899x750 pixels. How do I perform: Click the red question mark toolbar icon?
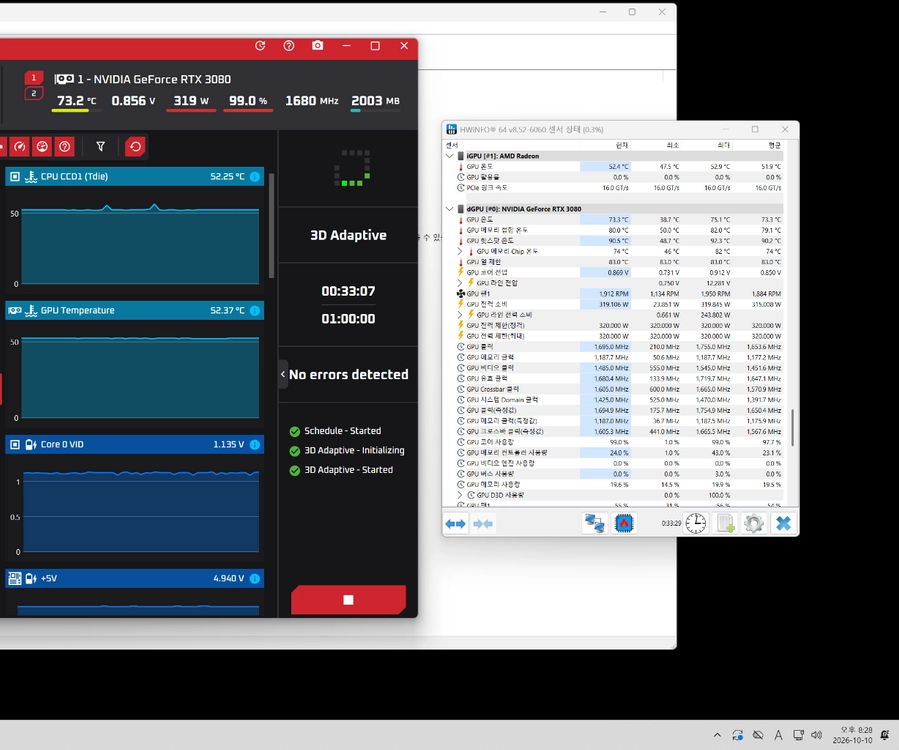(x=65, y=147)
